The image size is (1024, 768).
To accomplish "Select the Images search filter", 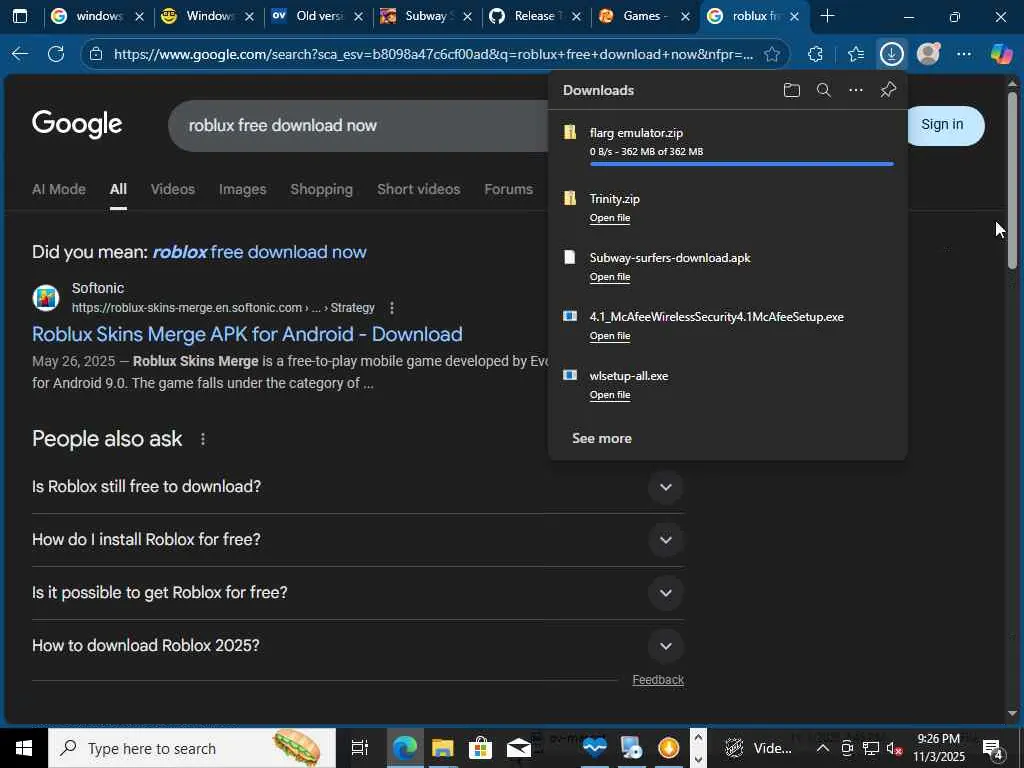I will pyautogui.click(x=242, y=189).
